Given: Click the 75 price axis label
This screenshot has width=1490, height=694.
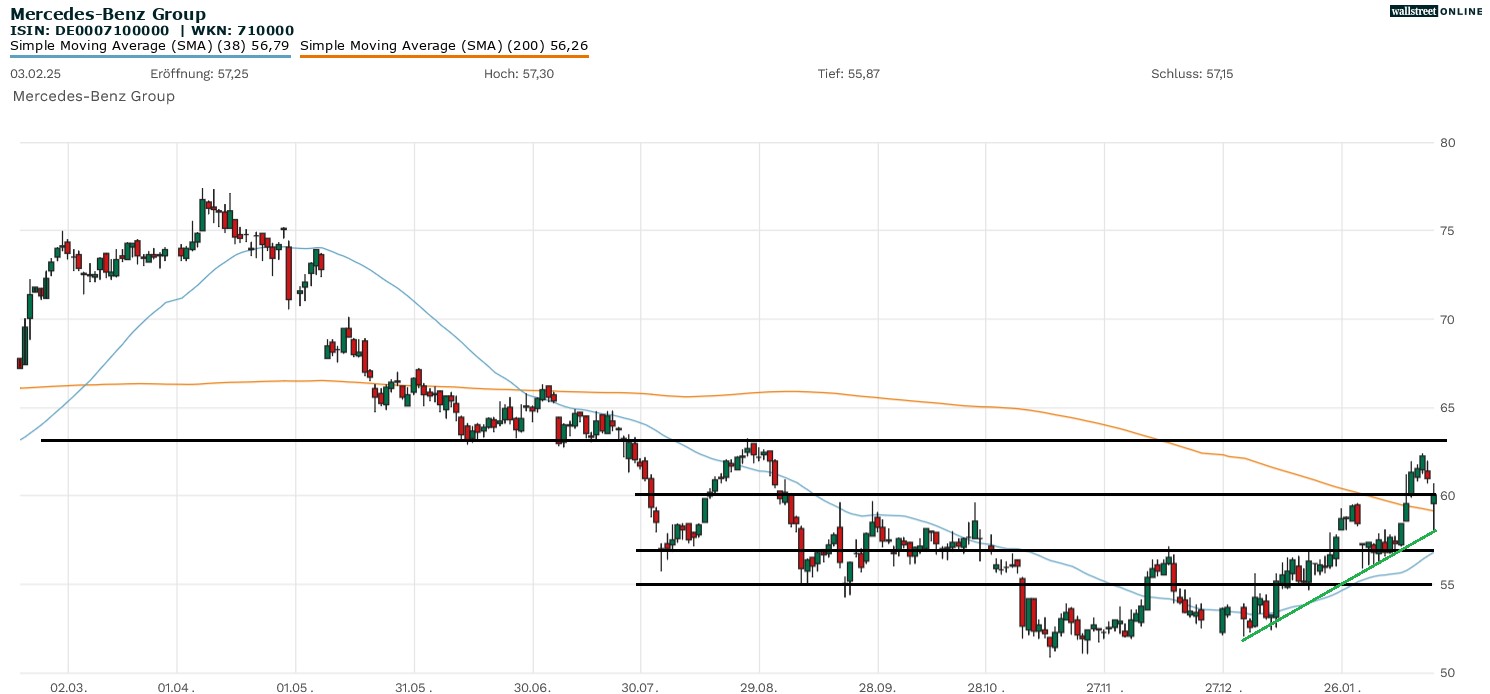Looking at the screenshot, I should 1447,231.
